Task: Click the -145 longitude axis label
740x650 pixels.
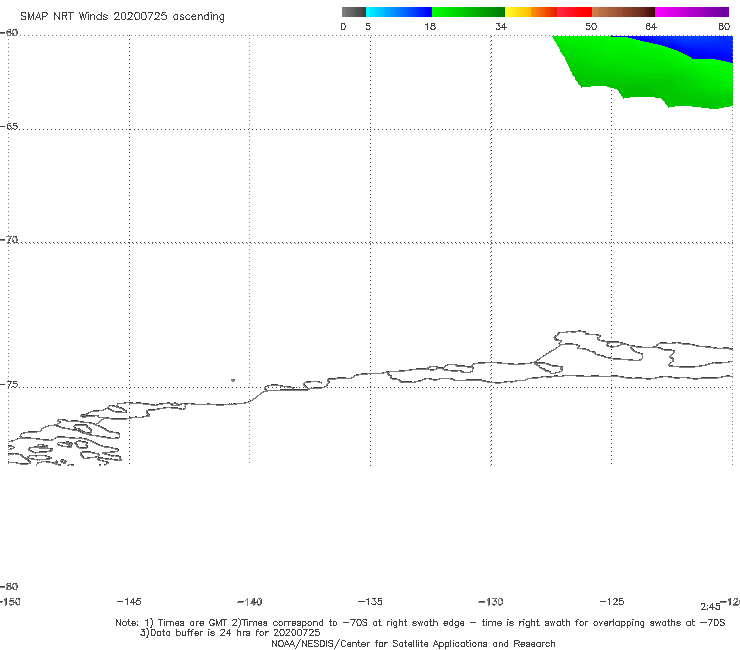Action: [129, 602]
